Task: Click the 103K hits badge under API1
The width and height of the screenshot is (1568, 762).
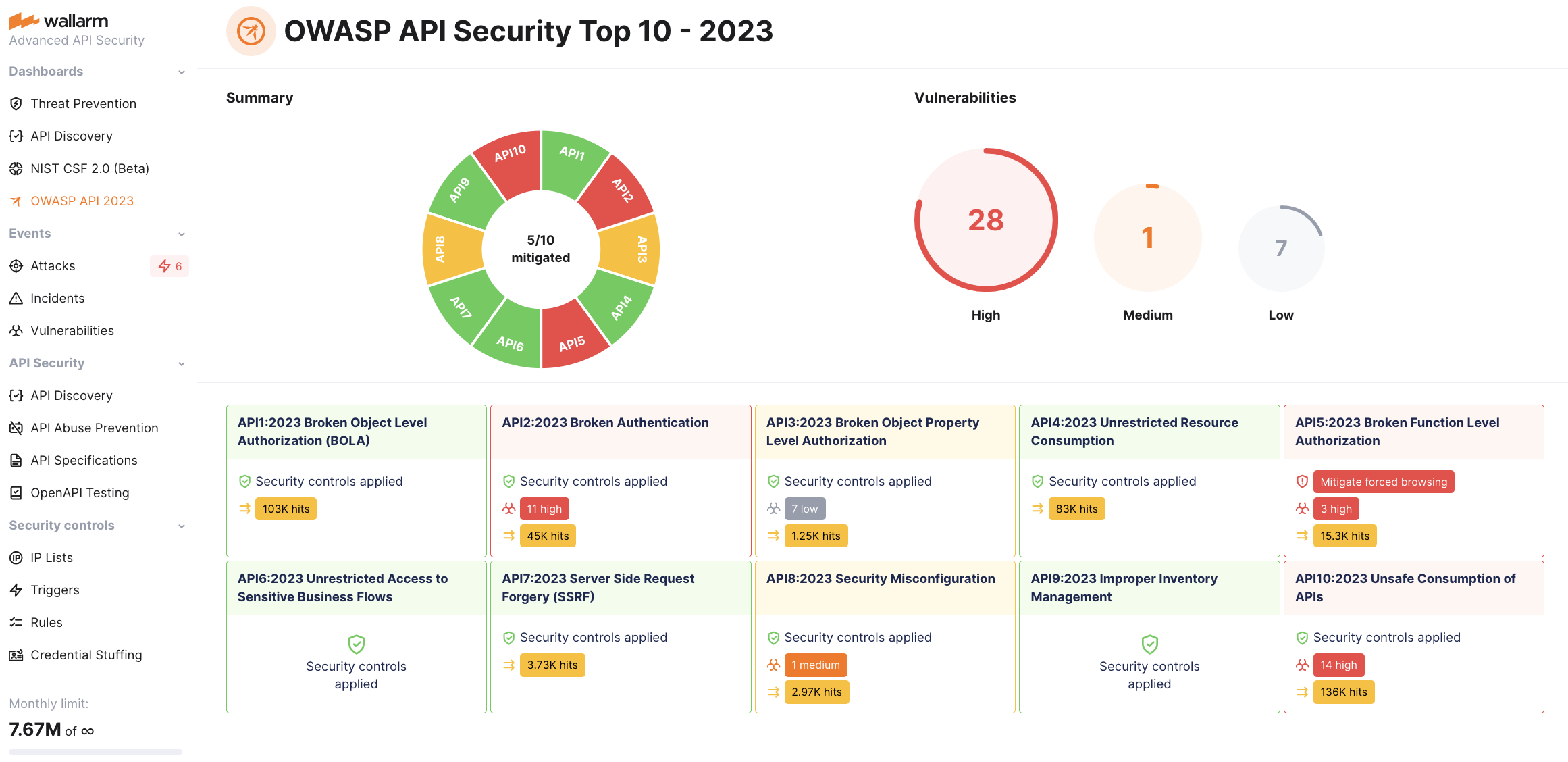Action: [x=286, y=509]
